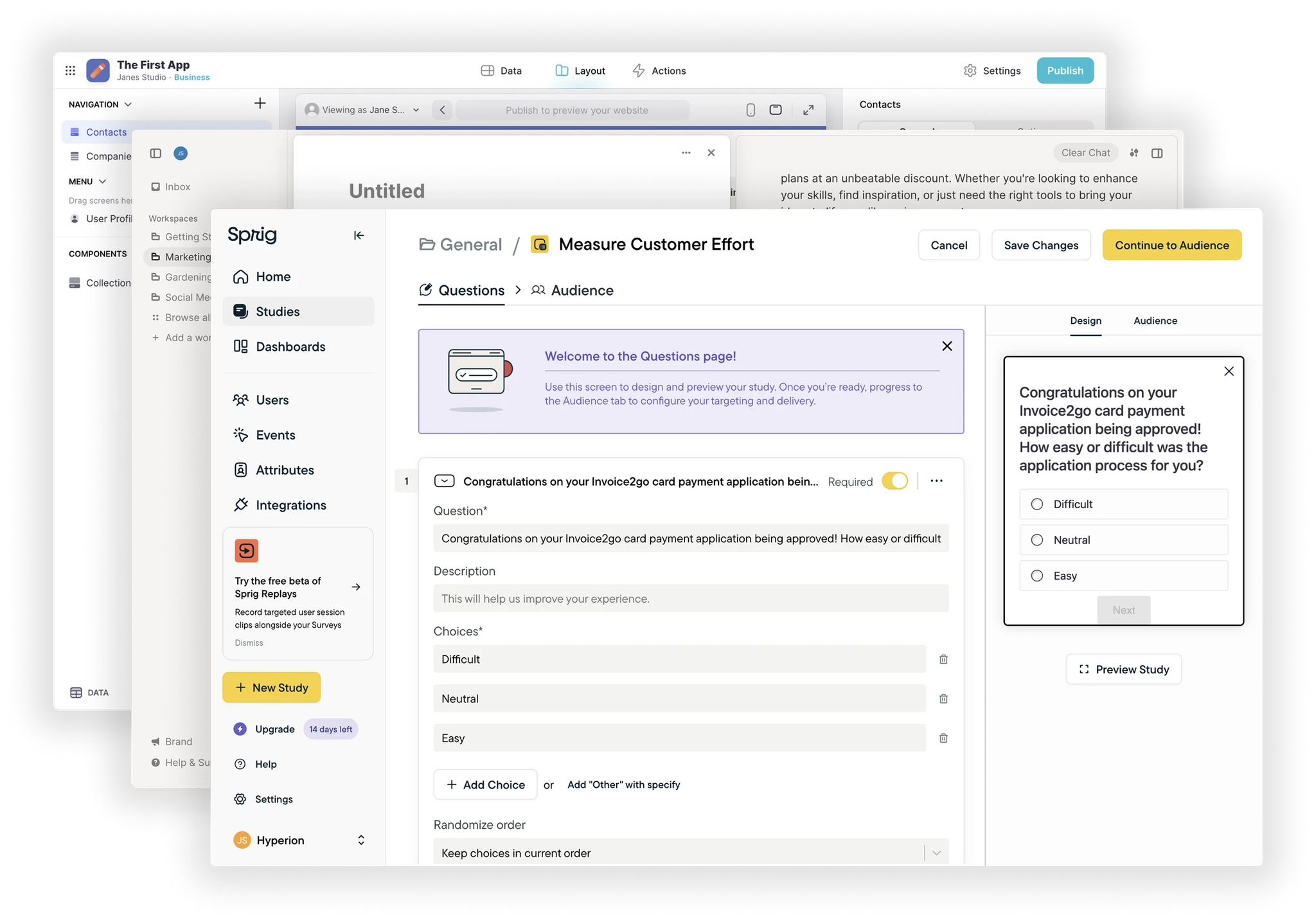1316x922 pixels.
Task: Open the Design tab in preview panel
Action: [x=1085, y=321]
